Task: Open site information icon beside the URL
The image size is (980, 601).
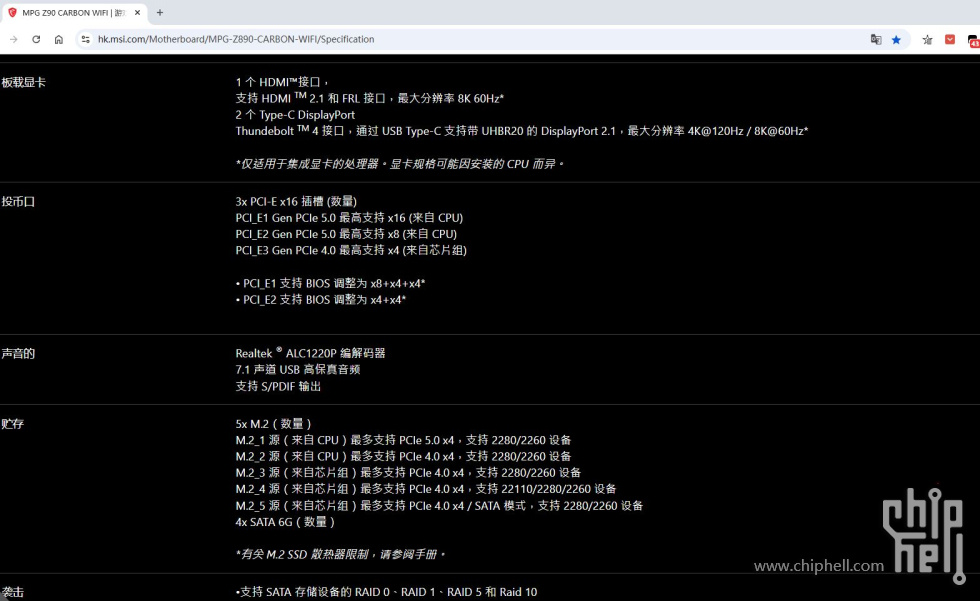Action: (x=86, y=39)
